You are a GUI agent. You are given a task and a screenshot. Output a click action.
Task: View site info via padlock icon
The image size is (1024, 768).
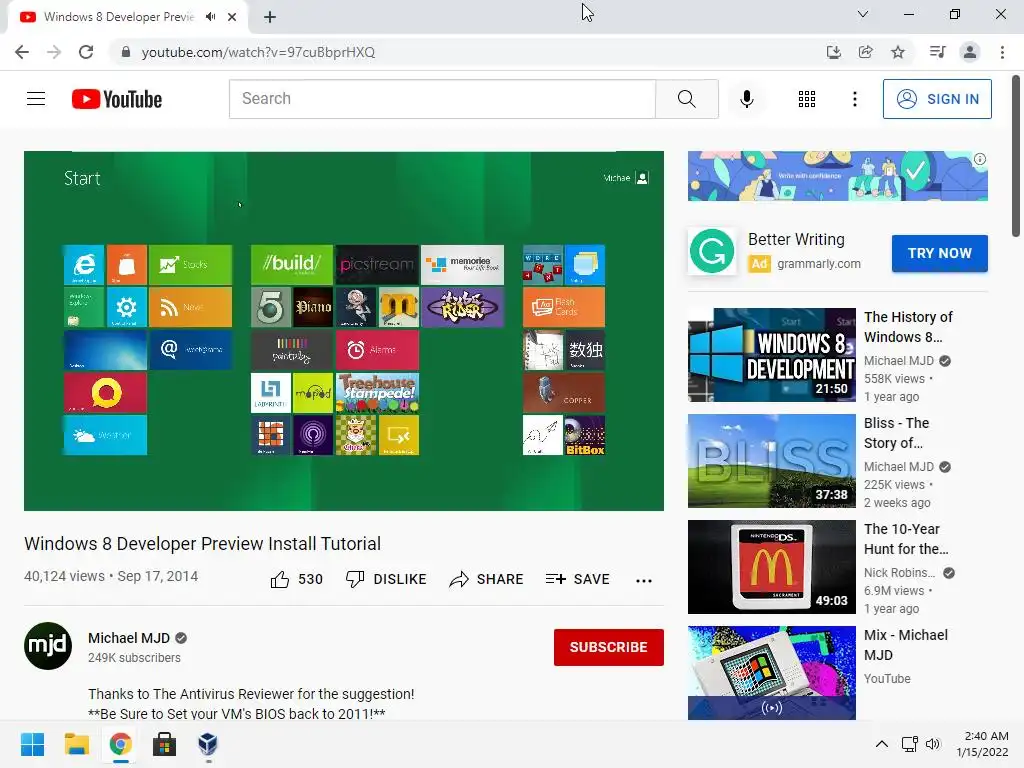(x=126, y=52)
